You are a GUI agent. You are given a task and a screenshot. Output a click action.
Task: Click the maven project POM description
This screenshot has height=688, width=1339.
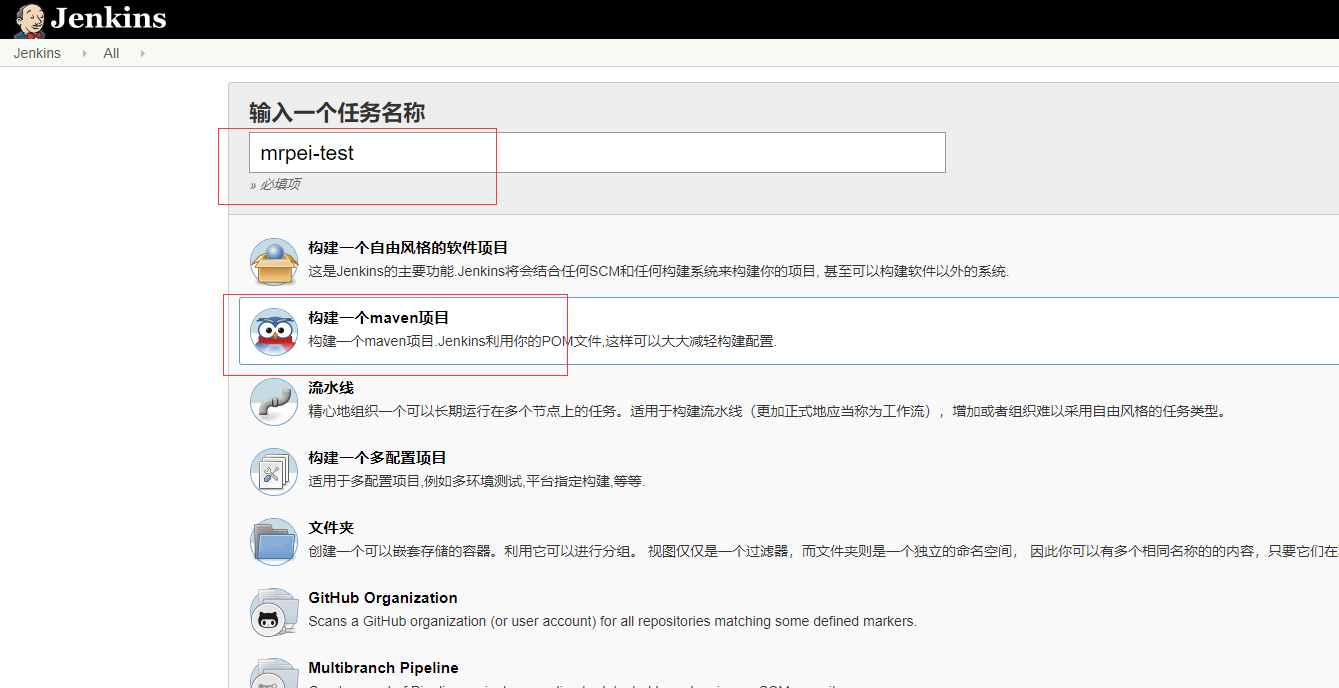pyautogui.click(x=542, y=341)
